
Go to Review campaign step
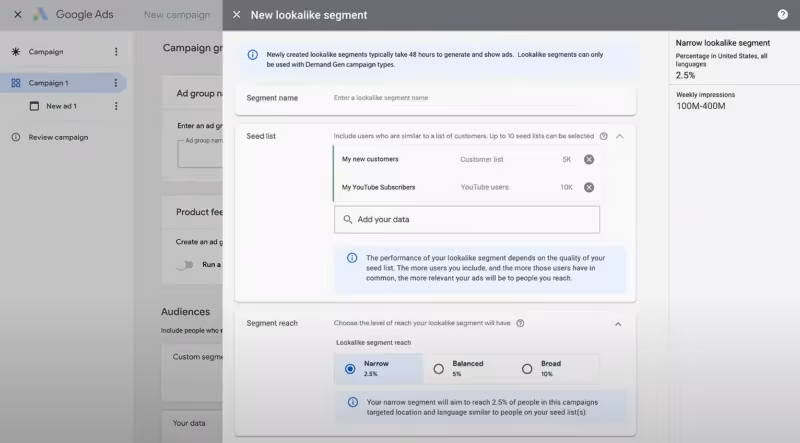pyautogui.click(x=58, y=137)
